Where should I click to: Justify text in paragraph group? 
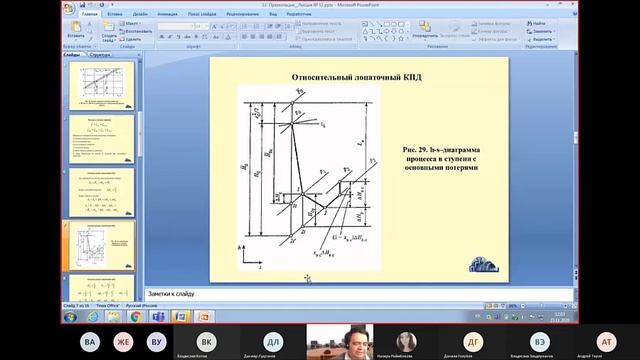(x=270, y=37)
